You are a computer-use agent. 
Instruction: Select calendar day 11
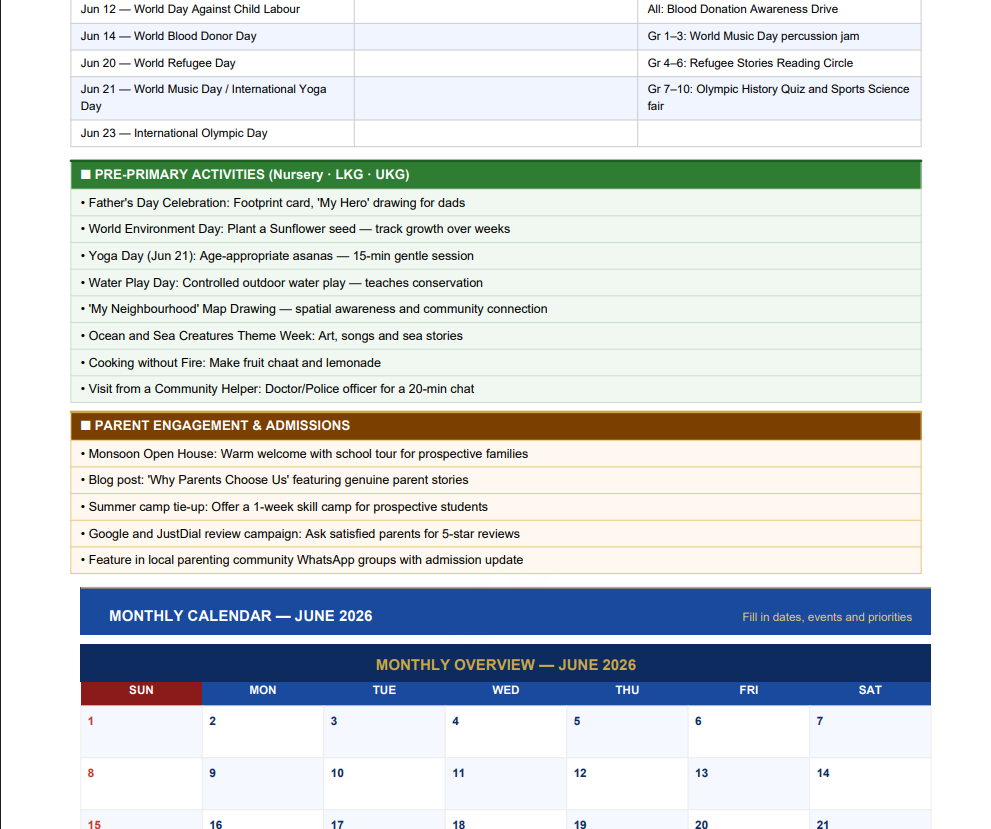pyautogui.click(x=506, y=784)
